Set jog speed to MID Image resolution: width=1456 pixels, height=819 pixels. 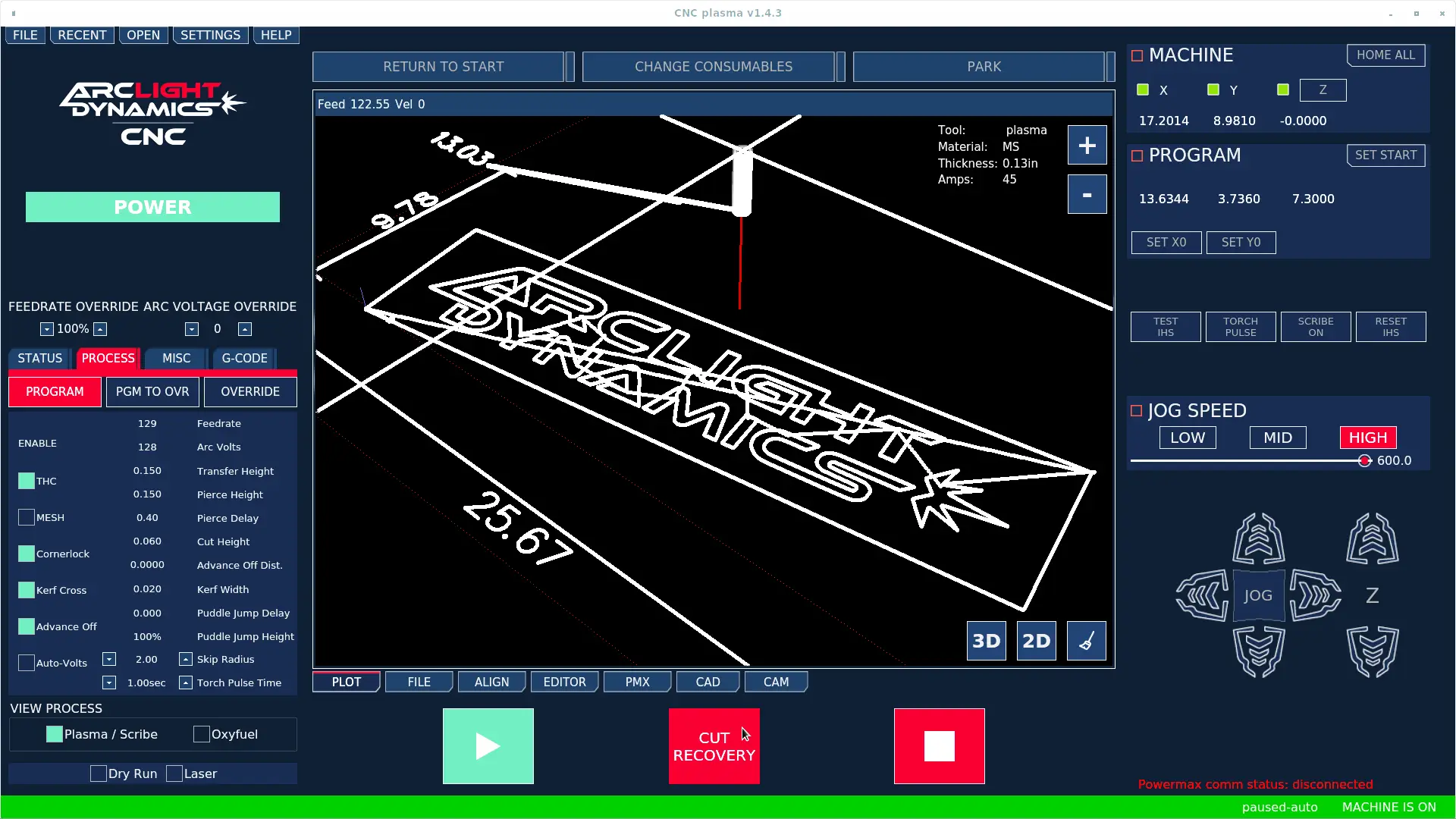click(x=1277, y=438)
